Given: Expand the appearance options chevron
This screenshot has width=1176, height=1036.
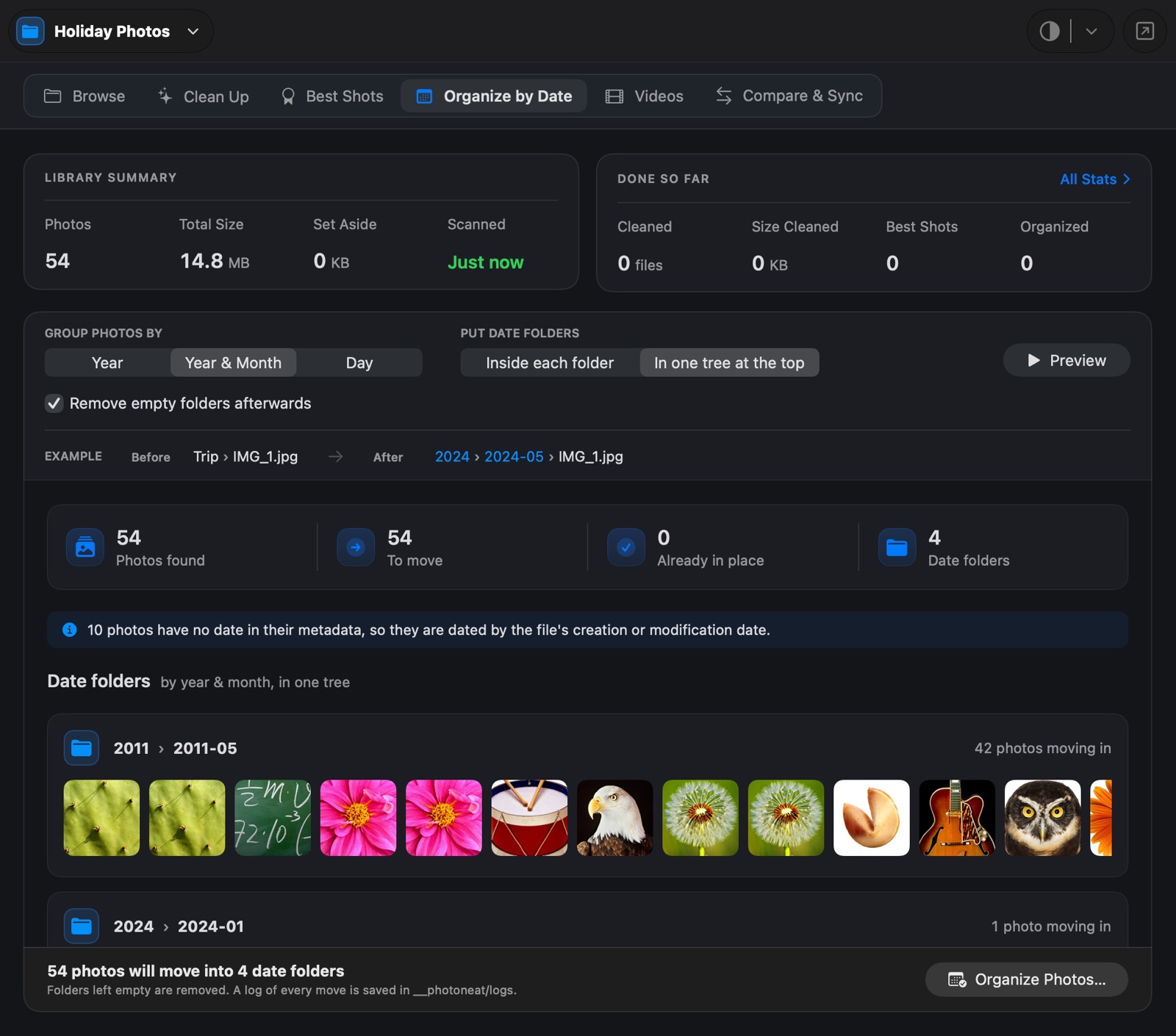Looking at the screenshot, I should pos(1091,31).
